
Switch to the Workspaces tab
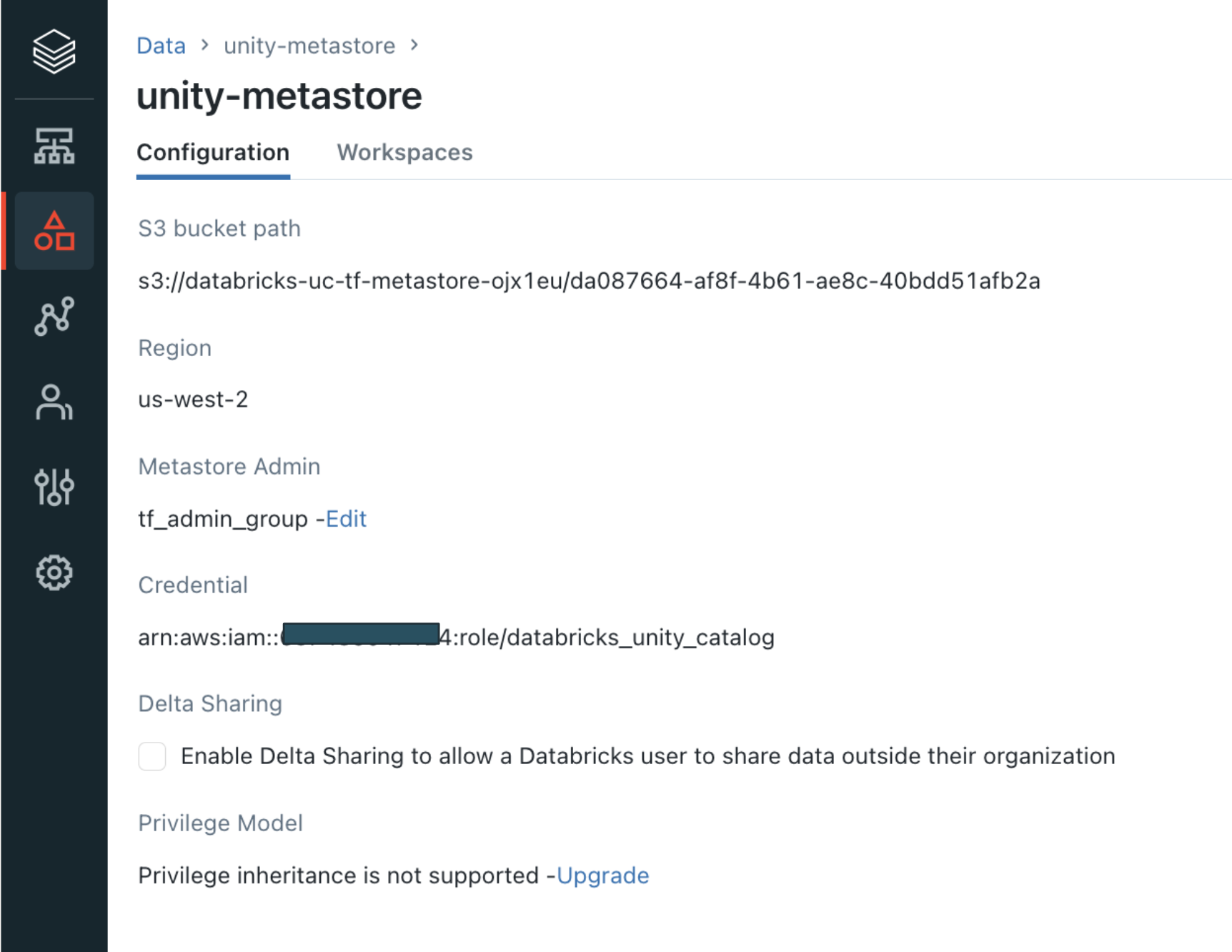tap(404, 152)
